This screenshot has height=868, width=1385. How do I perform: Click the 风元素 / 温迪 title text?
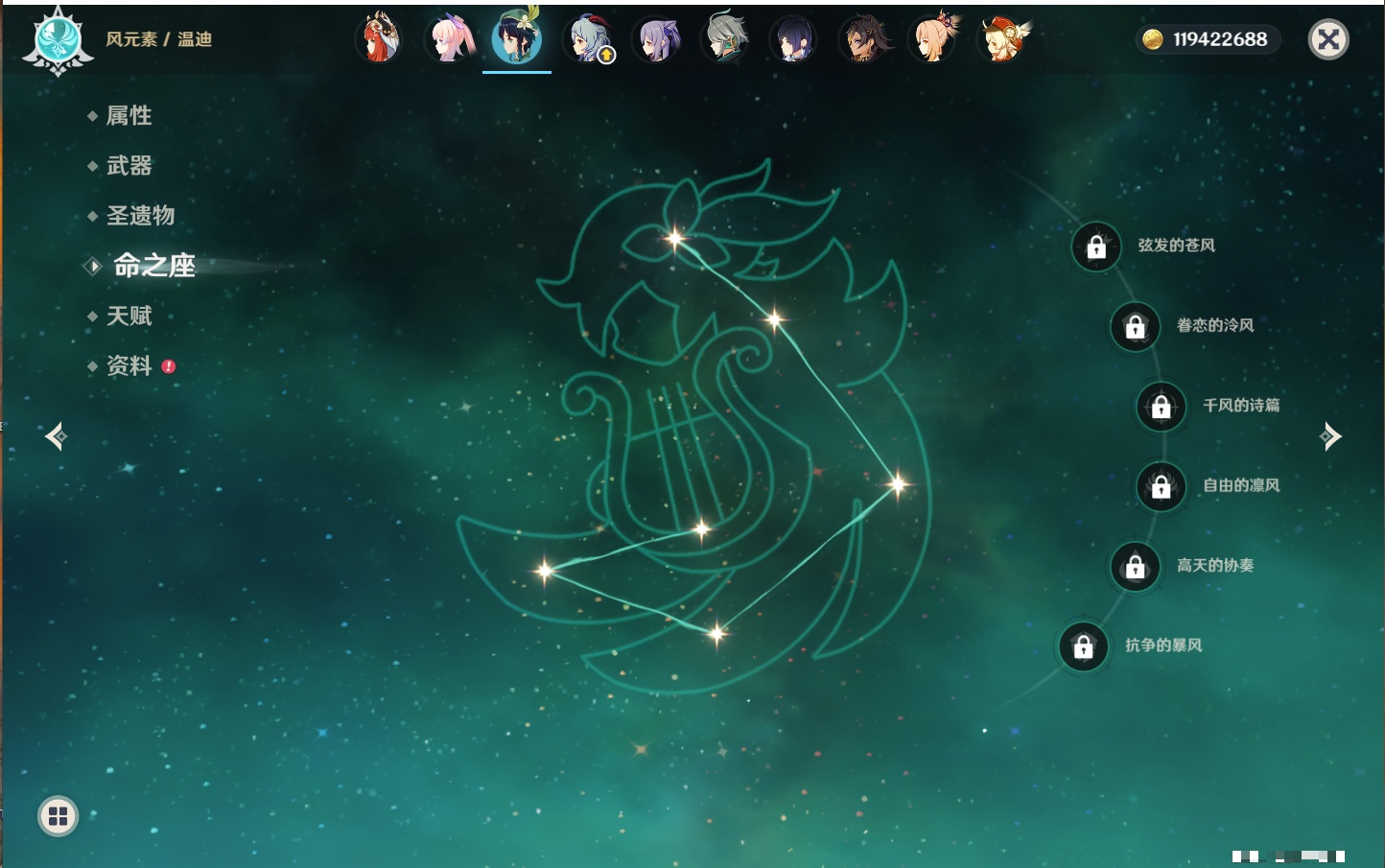coord(159,39)
